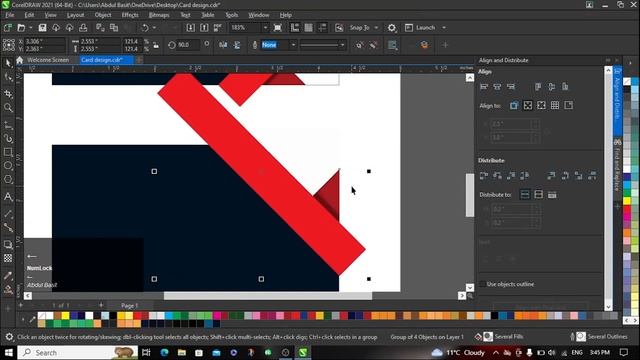This screenshot has width=640, height=360.
Task: Set Distribute to Page extent
Action: click(538, 195)
